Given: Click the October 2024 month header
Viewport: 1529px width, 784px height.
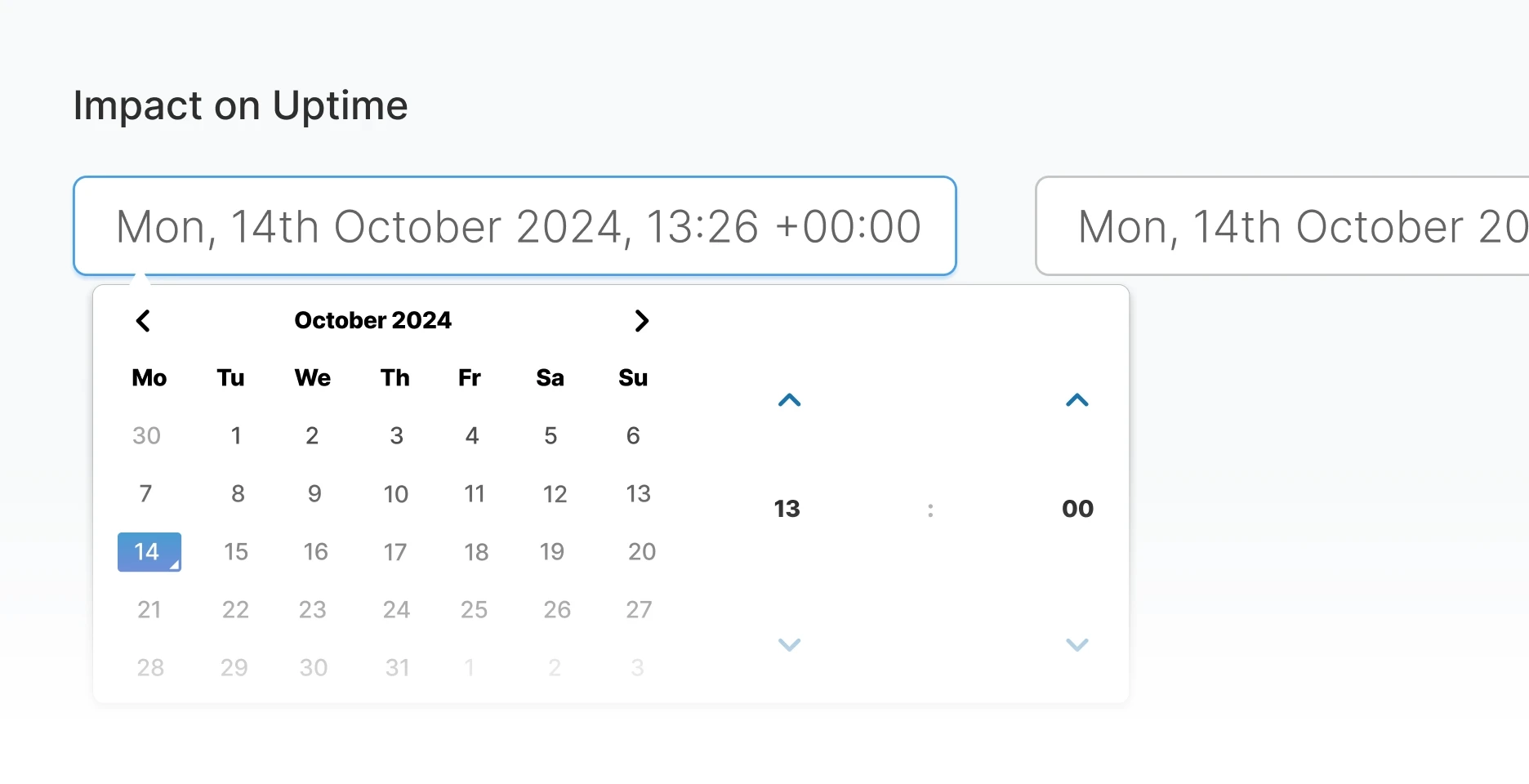Looking at the screenshot, I should click(373, 320).
